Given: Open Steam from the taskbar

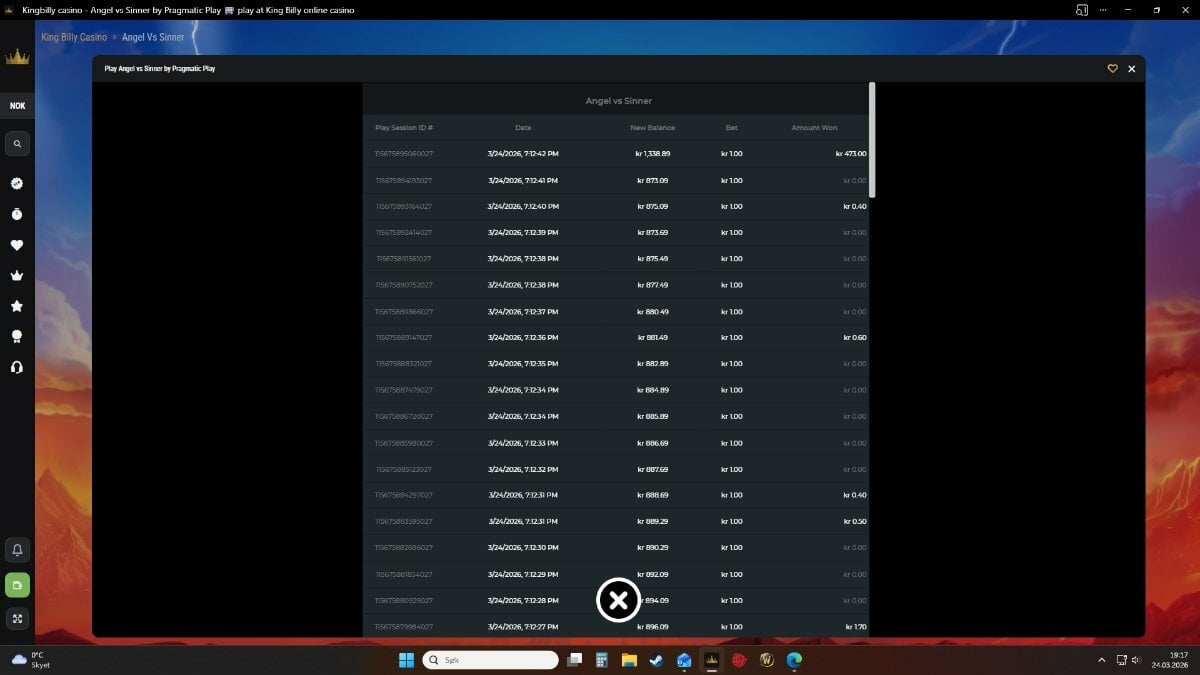Looking at the screenshot, I should 656,660.
